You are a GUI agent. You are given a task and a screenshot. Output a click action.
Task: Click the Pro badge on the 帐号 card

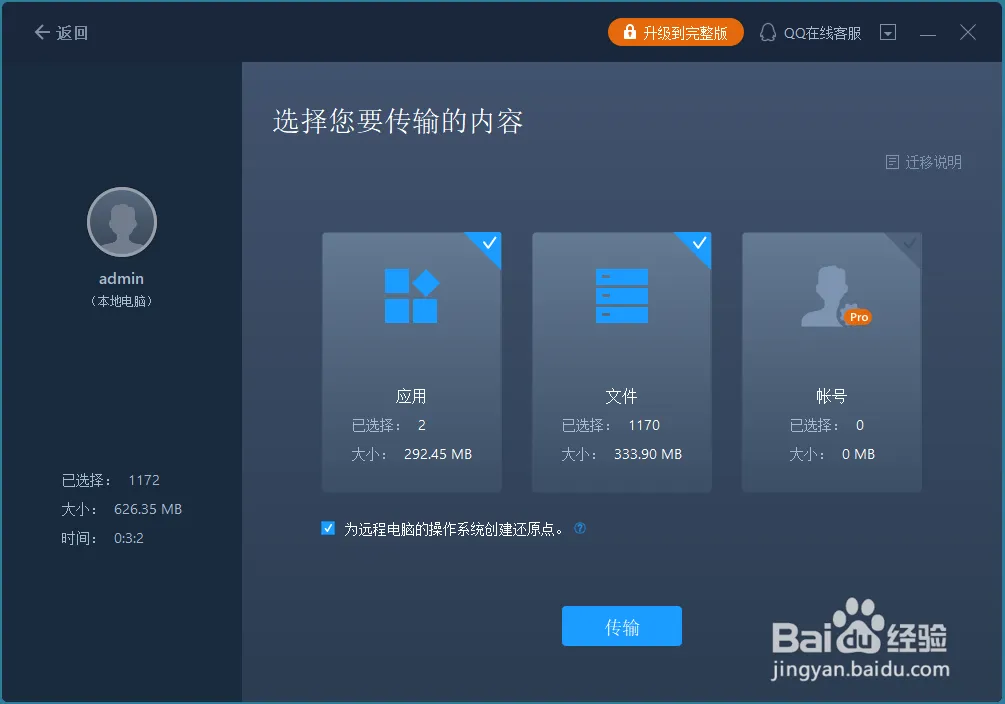pyautogui.click(x=858, y=316)
